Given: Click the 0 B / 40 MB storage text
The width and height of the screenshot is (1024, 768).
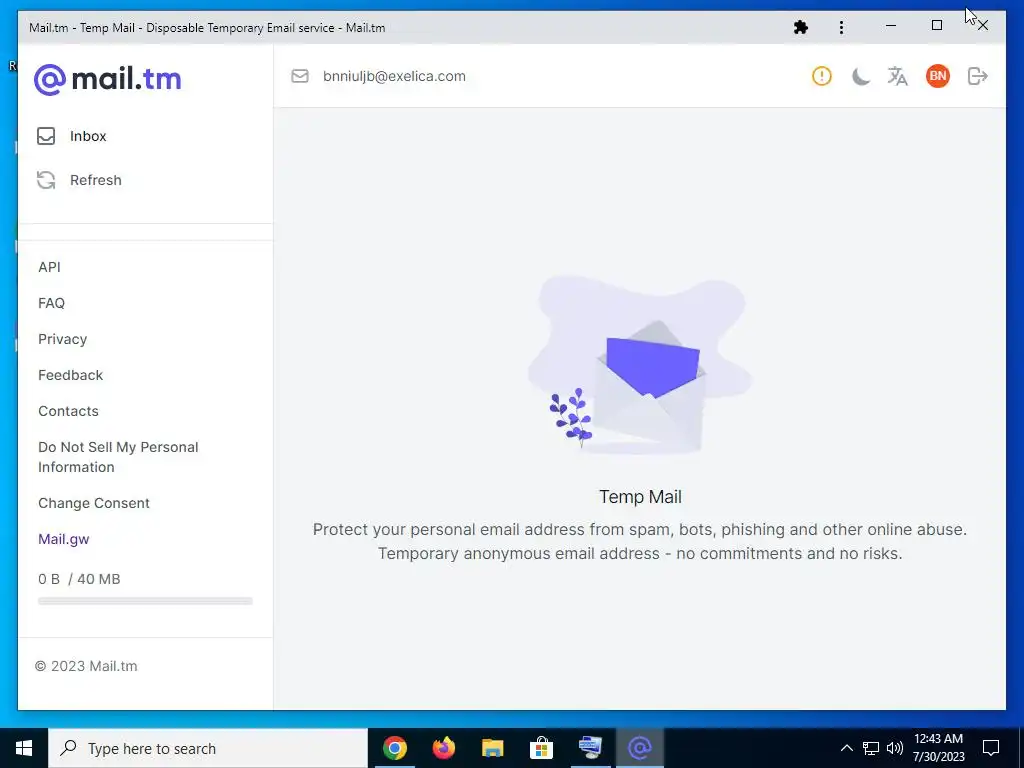Looking at the screenshot, I should click(x=79, y=579).
